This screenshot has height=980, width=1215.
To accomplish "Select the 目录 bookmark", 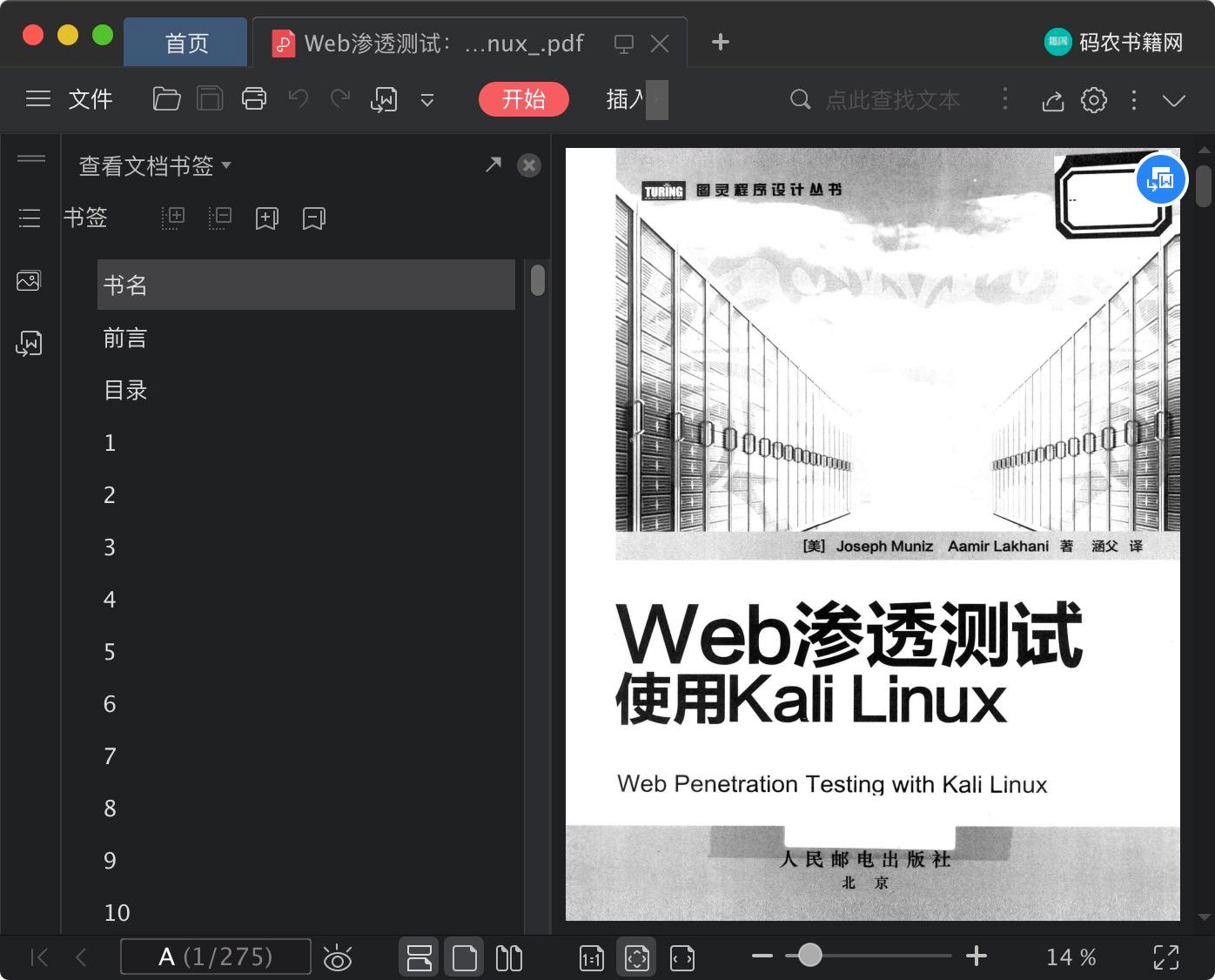I will point(306,390).
